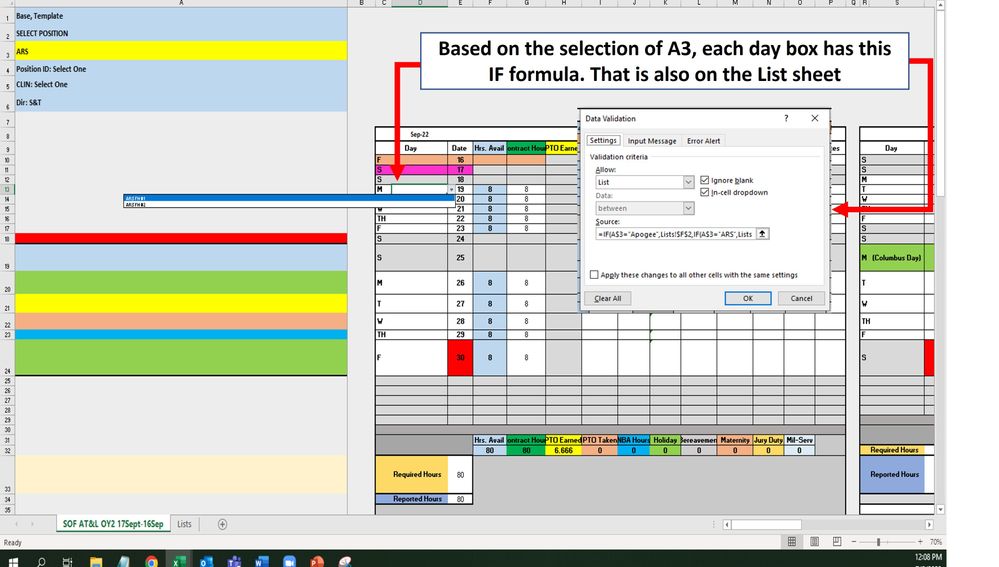Click column A header
Viewport: 999px width, 567px height.
click(181, 3)
